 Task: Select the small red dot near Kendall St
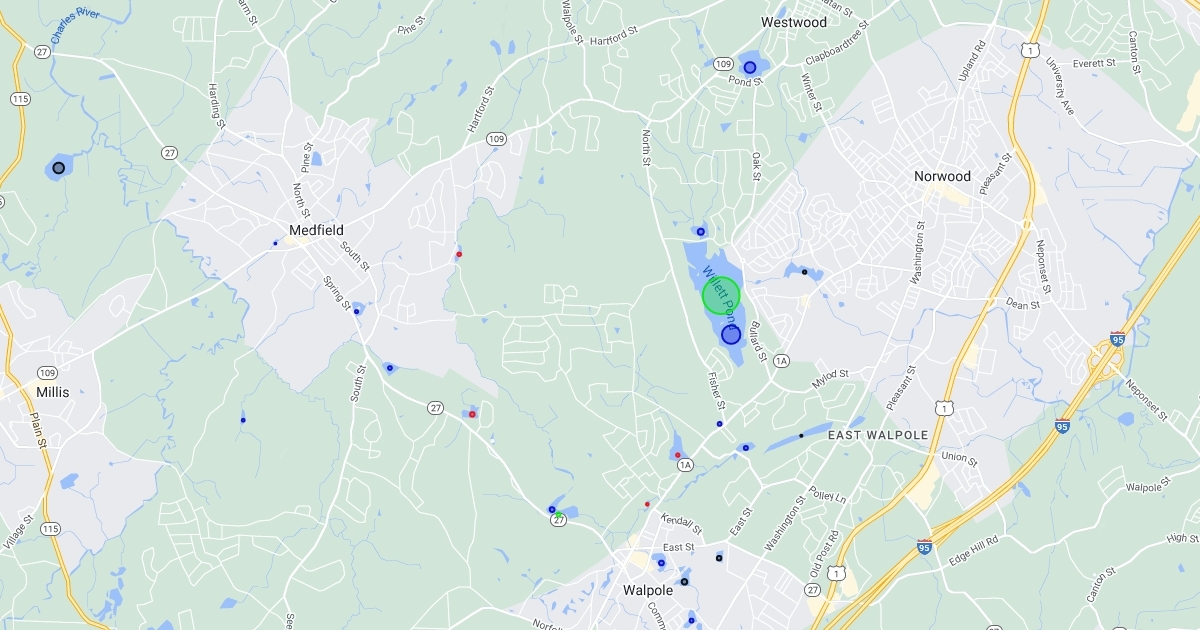pos(647,504)
